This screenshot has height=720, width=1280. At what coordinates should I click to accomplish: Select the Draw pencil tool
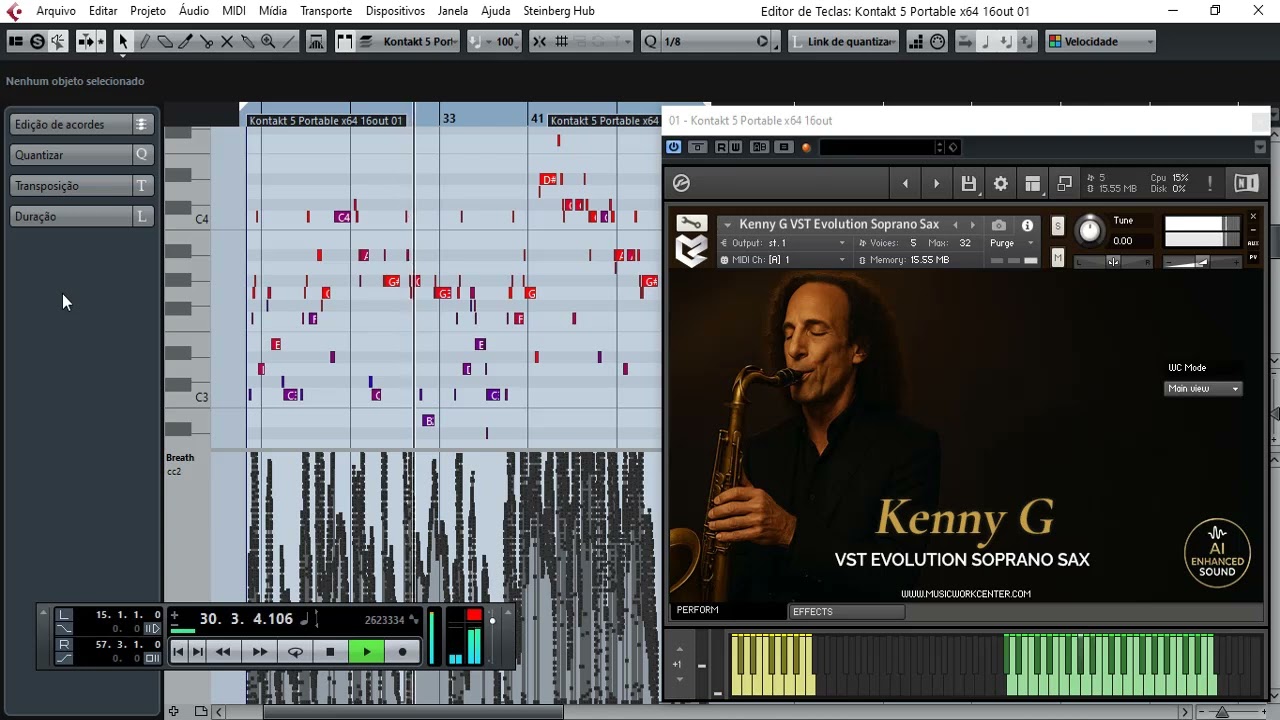point(144,41)
